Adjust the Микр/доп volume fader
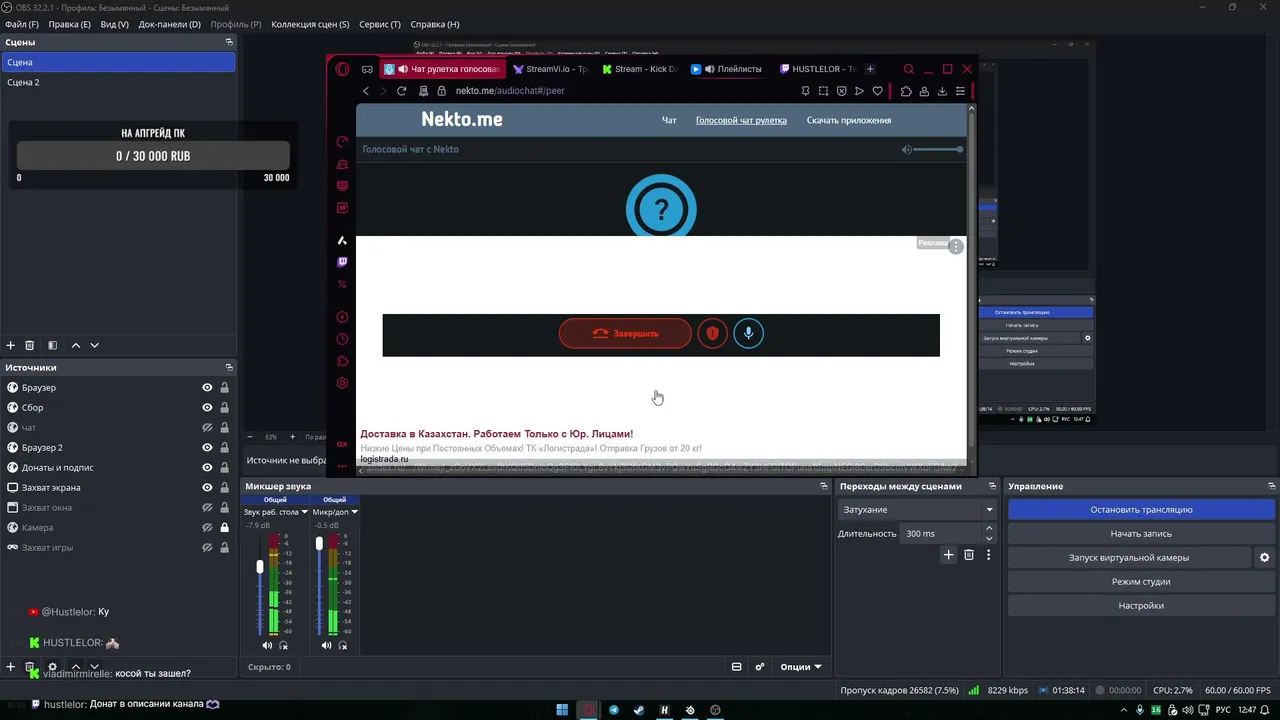The width and height of the screenshot is (1280, 720). (319, 543)
